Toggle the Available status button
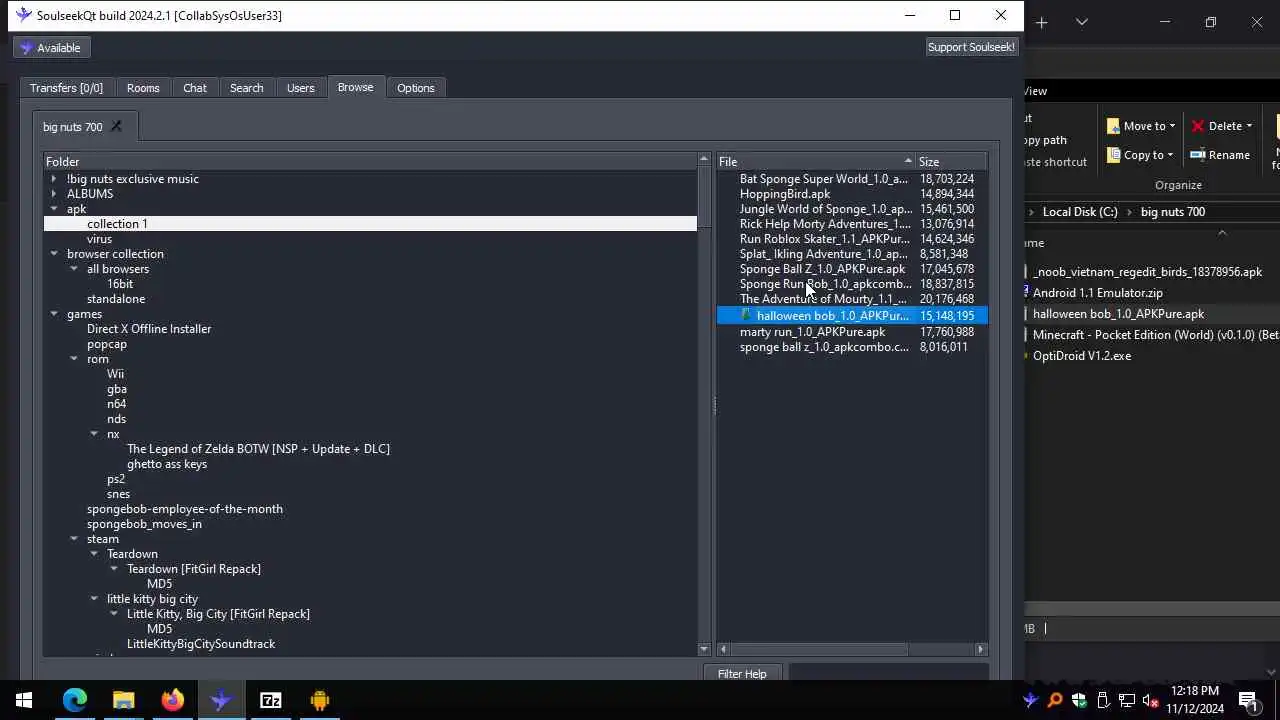The width and height of the screenshot is (1280, 720). point(51,48)
